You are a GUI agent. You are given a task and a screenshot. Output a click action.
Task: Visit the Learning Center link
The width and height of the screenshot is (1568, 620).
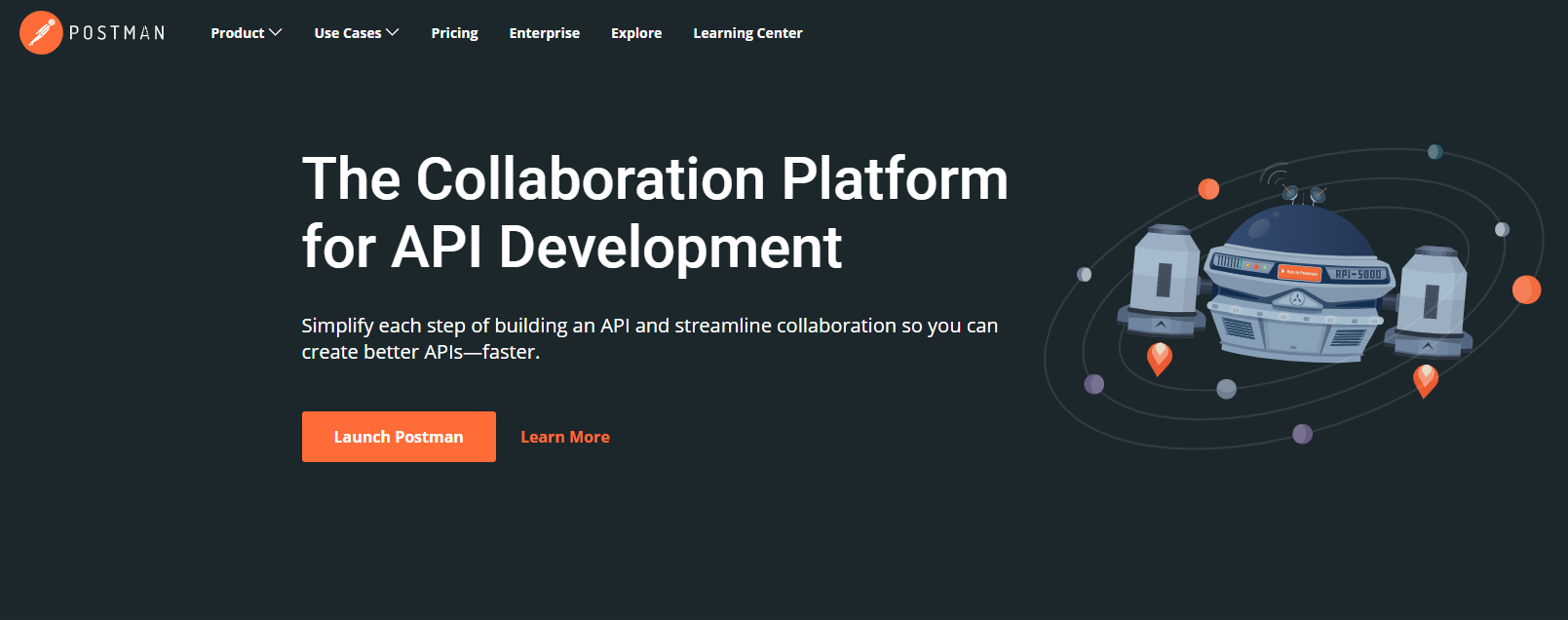pos(748,33)
